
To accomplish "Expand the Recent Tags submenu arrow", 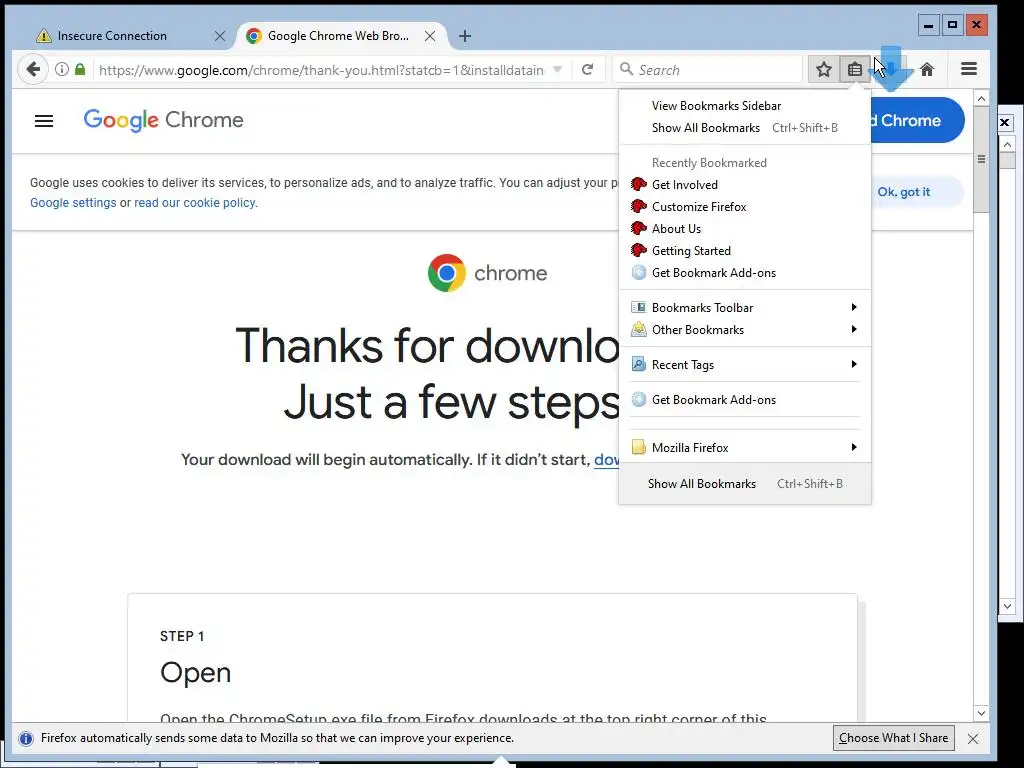I will pyautogui.click(x=854, y=364).
